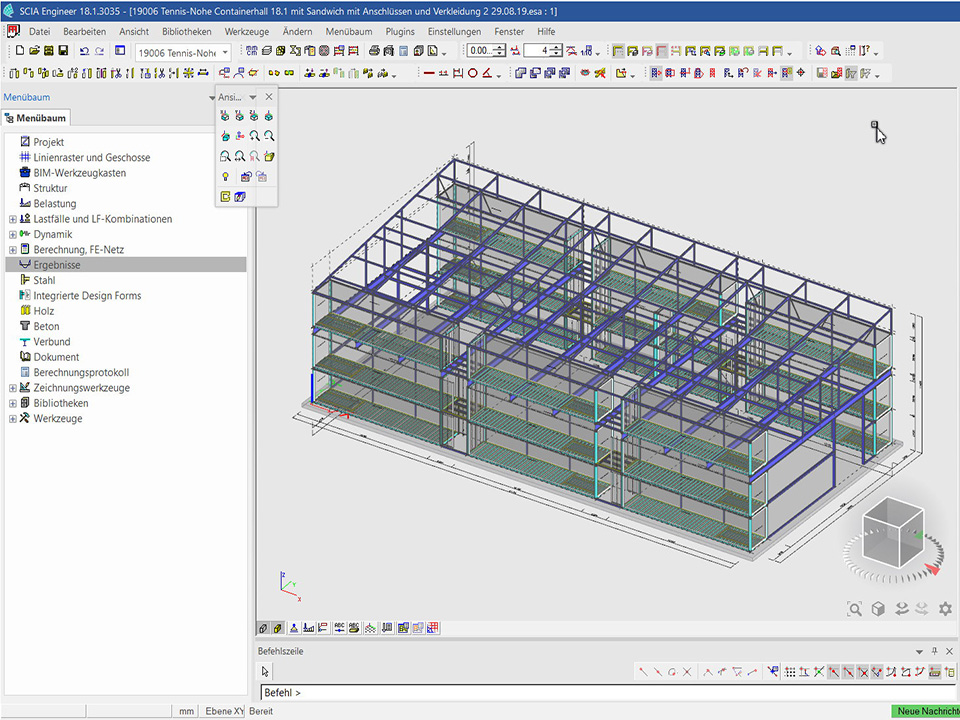This screenshot has width=960, height=720.
Task: Toggle the dot grid snap button
Action: tap(790, 672)
